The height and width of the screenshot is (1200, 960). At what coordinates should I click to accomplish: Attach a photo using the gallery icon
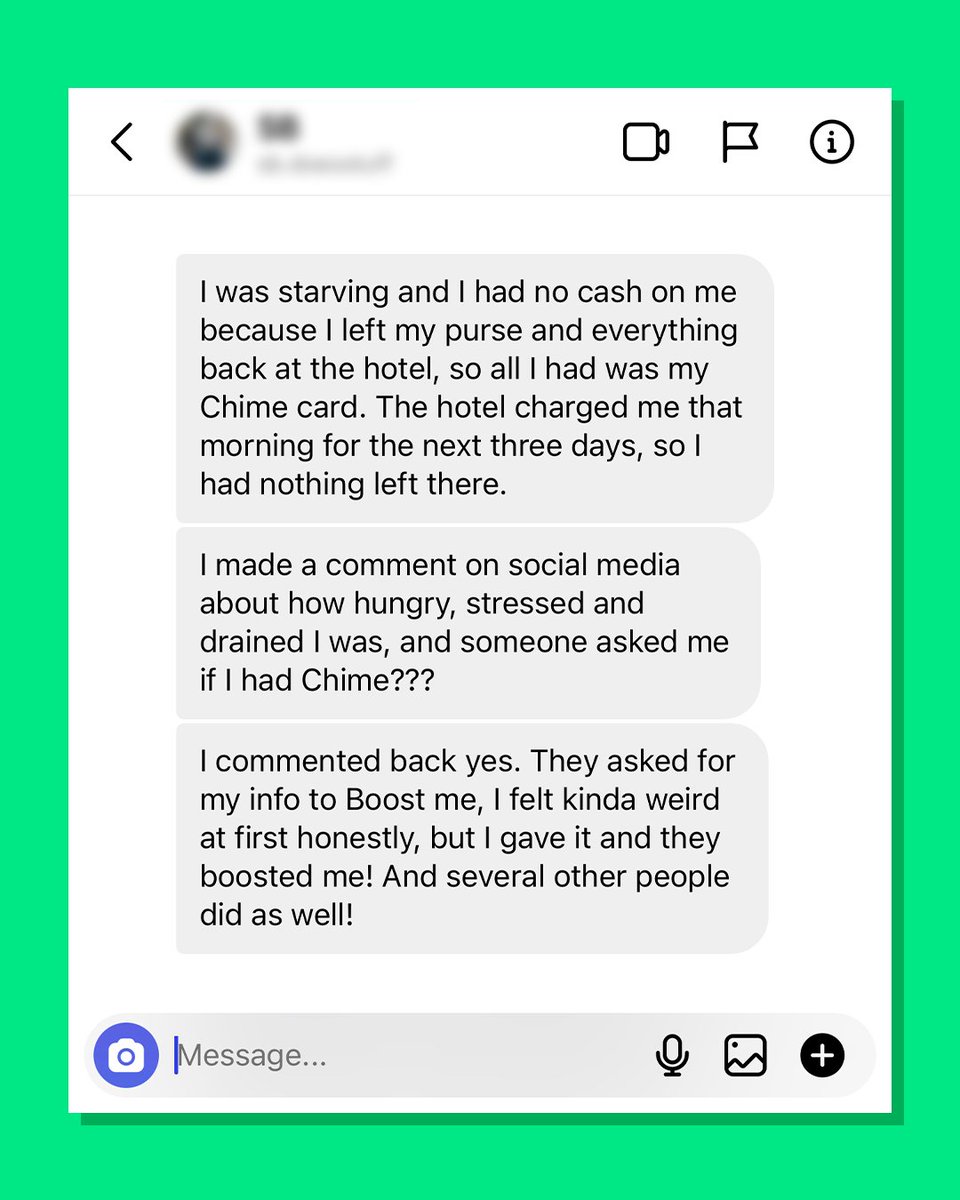pos(746,1055)
